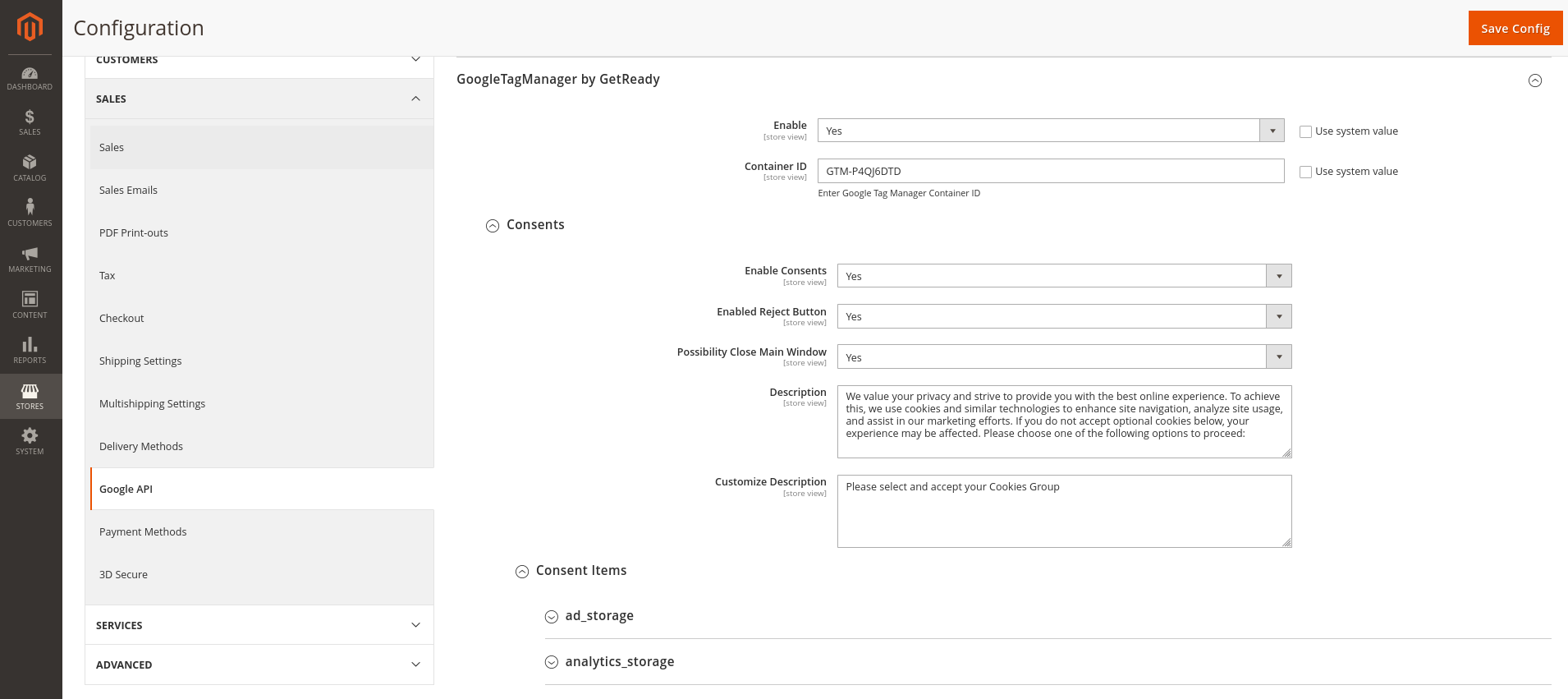Screen dimensions: 1568x699
Task: Open the Reports bar chart icon
Action: point(30,350)
